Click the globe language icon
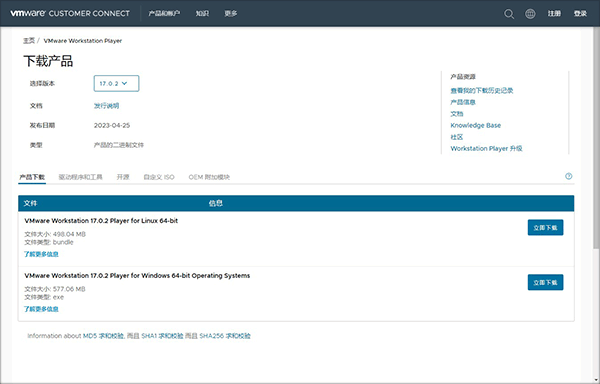Viewport: 600px width, 384px height. pos(530,14)
